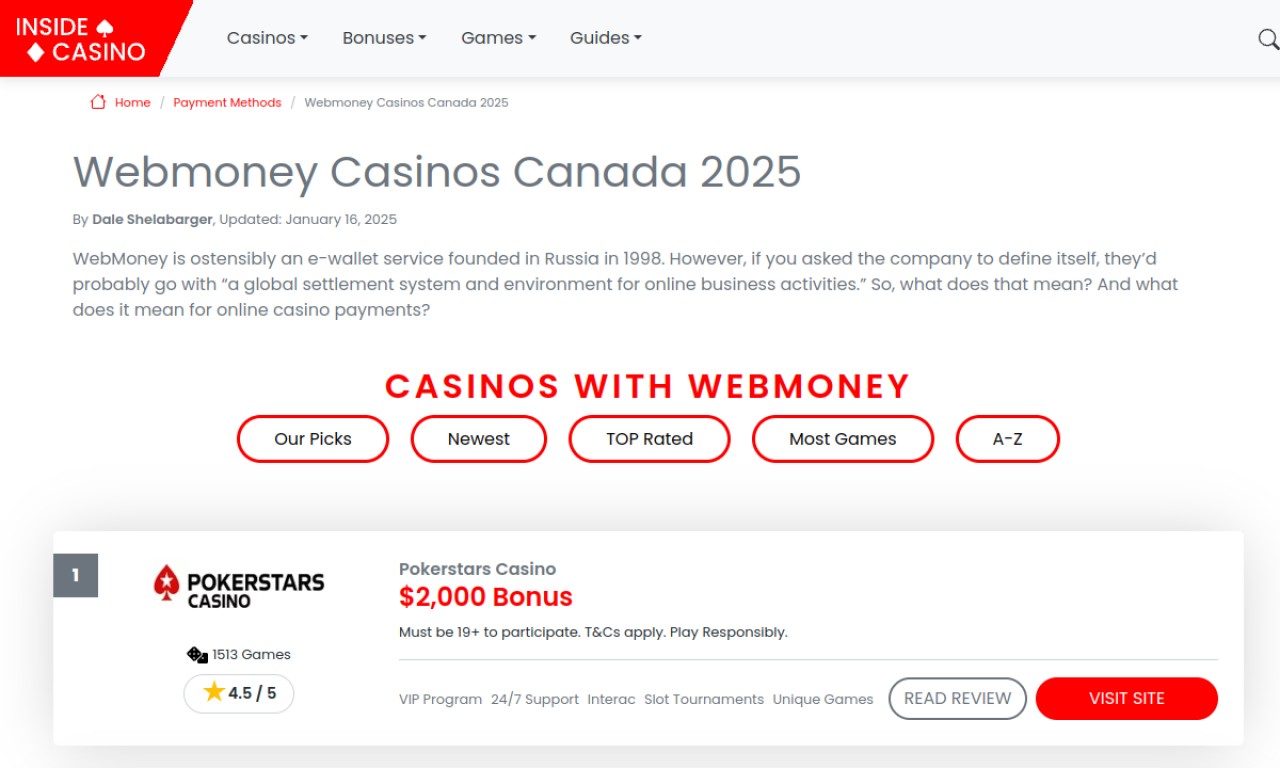Expand the Bonuses dropdown menu
1280x768 pixels.
[x=384, y=38]
